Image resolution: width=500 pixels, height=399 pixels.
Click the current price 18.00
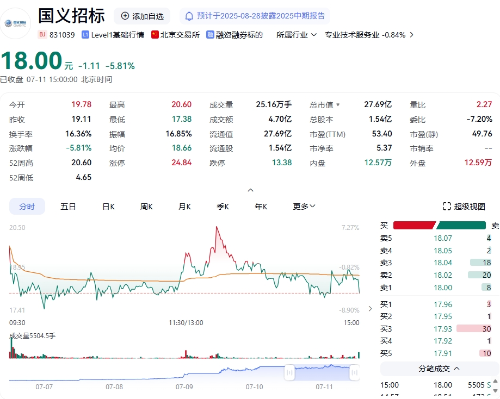pos(32,61)
